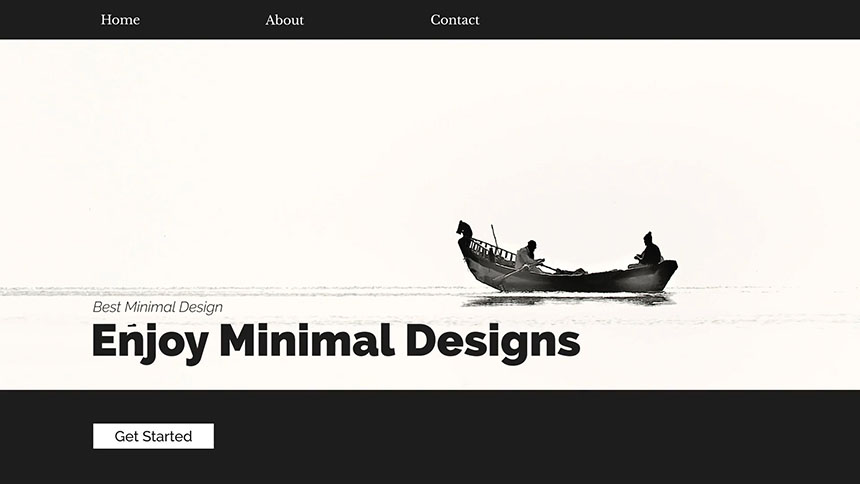
Task: Select the 'Enjoy Minimal Designs' headline text
Action: pyautogui.click(x=336, y=342)
